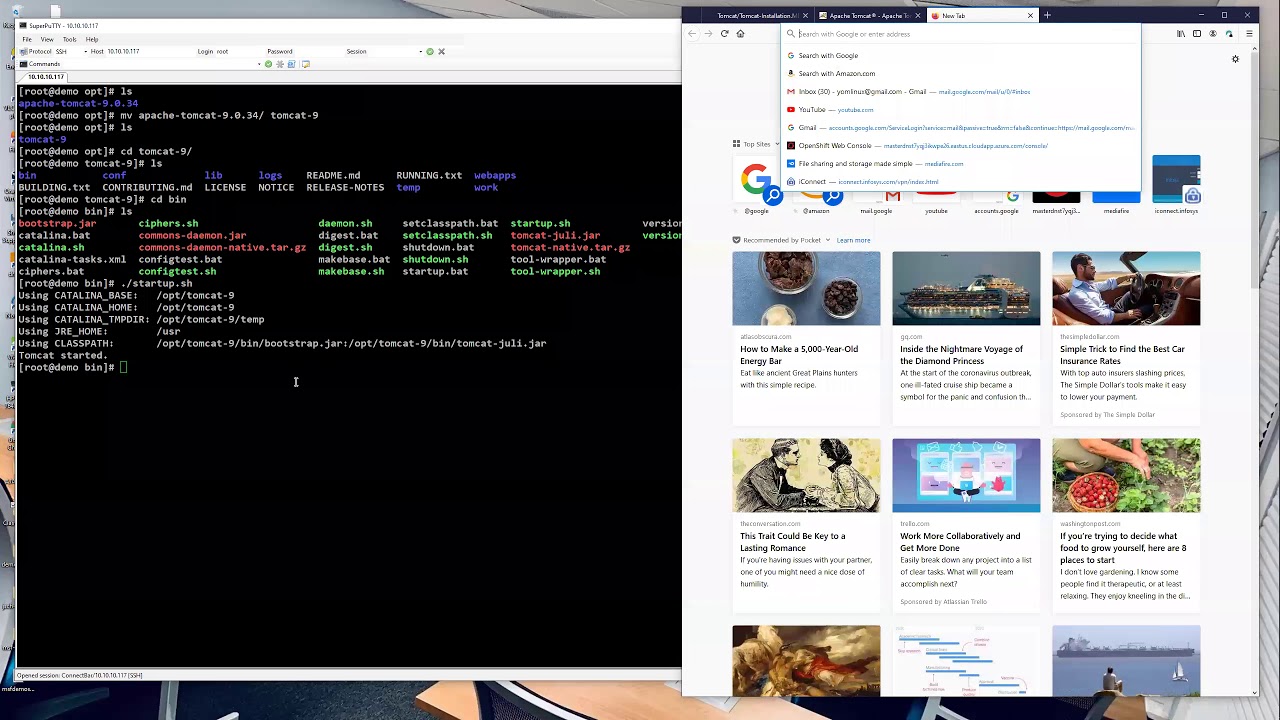Open the Tools menu in SuperPuTTY
The image size is (1280, 720).
pyautogui.click(x=69, y=39)
